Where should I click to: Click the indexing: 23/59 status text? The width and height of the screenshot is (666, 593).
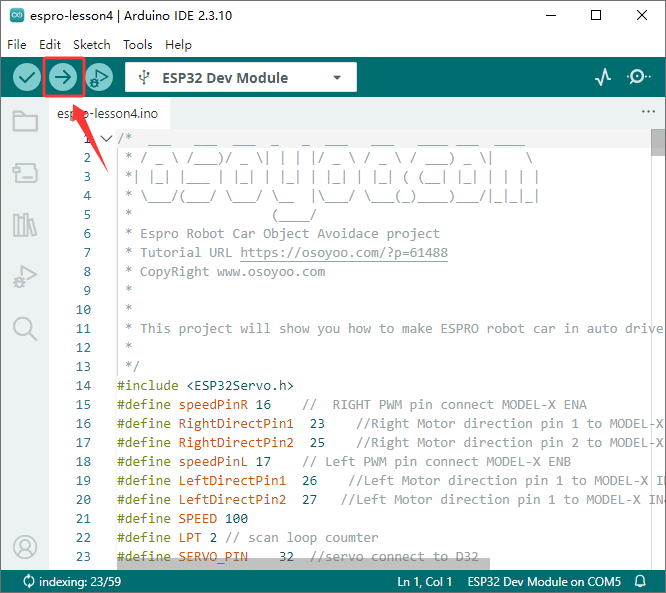click(x=80, y=582)
